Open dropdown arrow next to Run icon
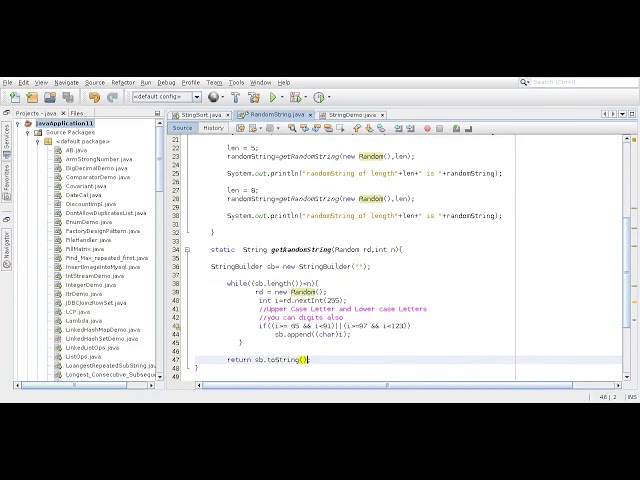This screenshot has width=640, height=480. coord(282,97)
